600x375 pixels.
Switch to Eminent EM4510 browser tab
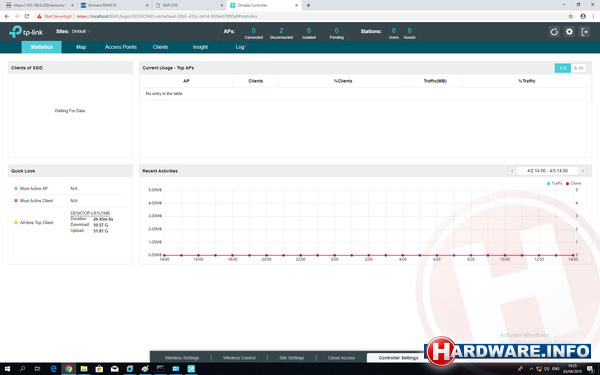pyautogui.click(x=113, y=5)
